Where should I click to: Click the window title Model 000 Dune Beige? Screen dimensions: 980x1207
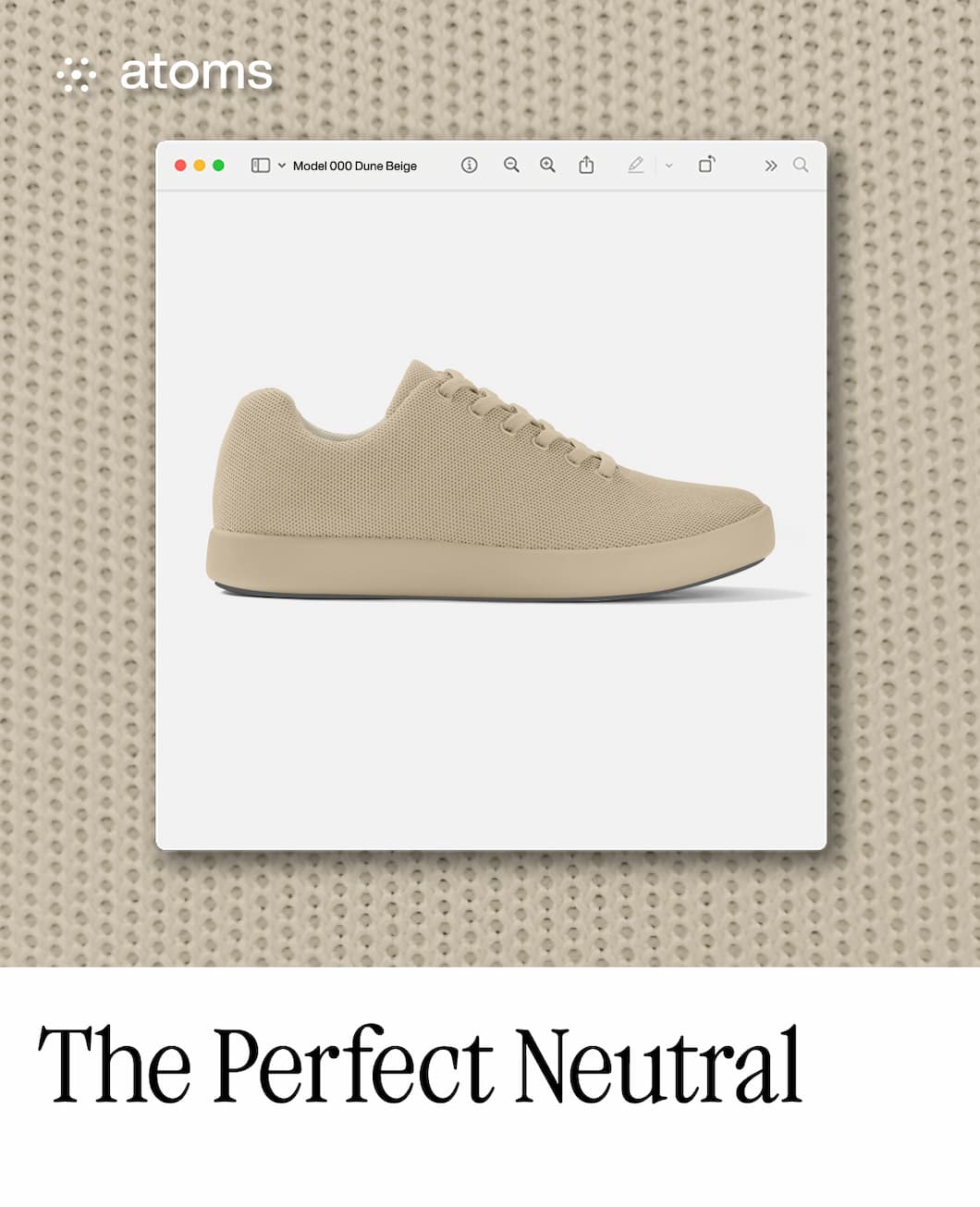point(355,166)
